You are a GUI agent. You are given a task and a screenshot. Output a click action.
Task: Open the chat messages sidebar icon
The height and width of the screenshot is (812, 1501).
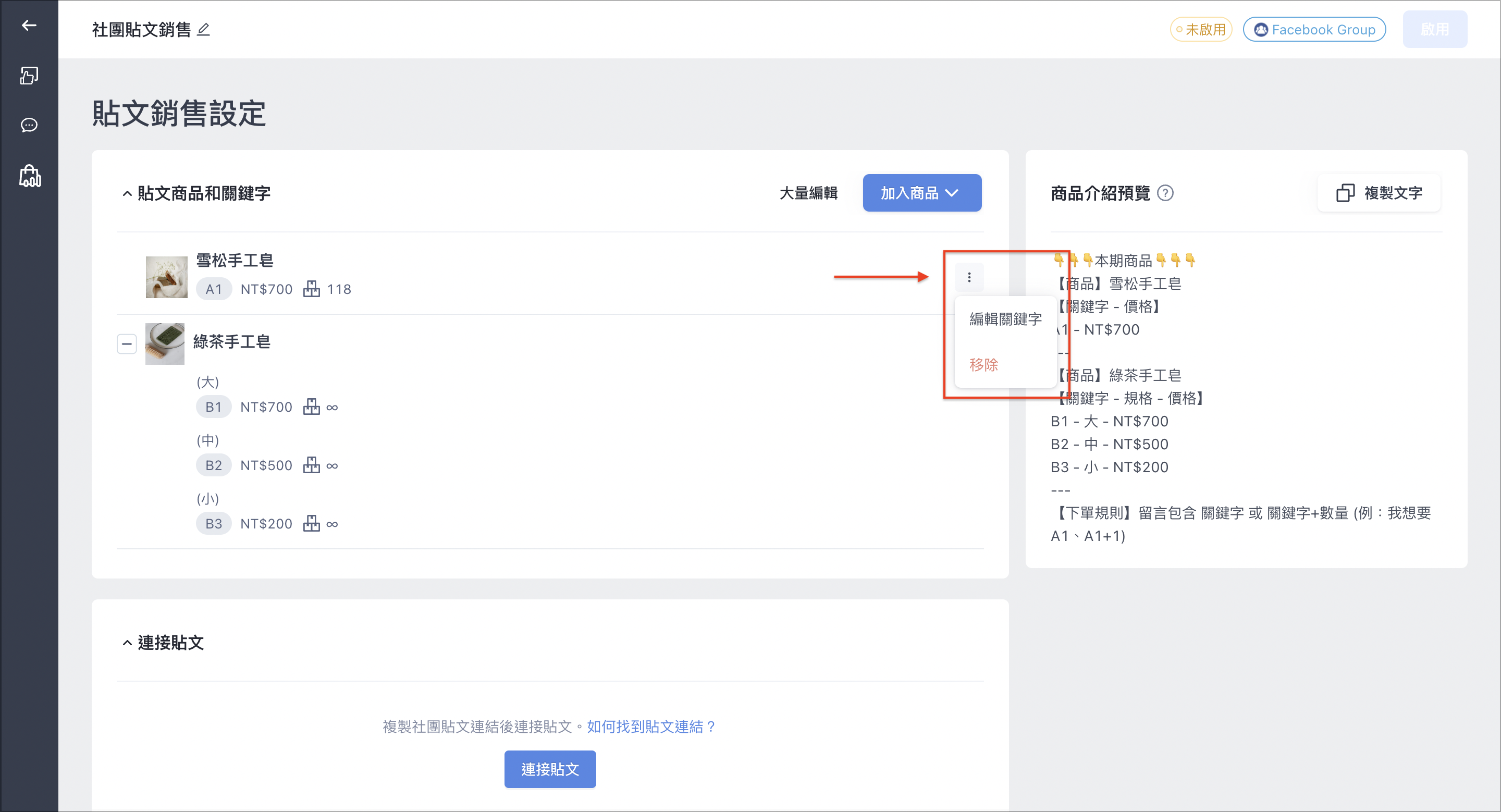coord(29,125)
